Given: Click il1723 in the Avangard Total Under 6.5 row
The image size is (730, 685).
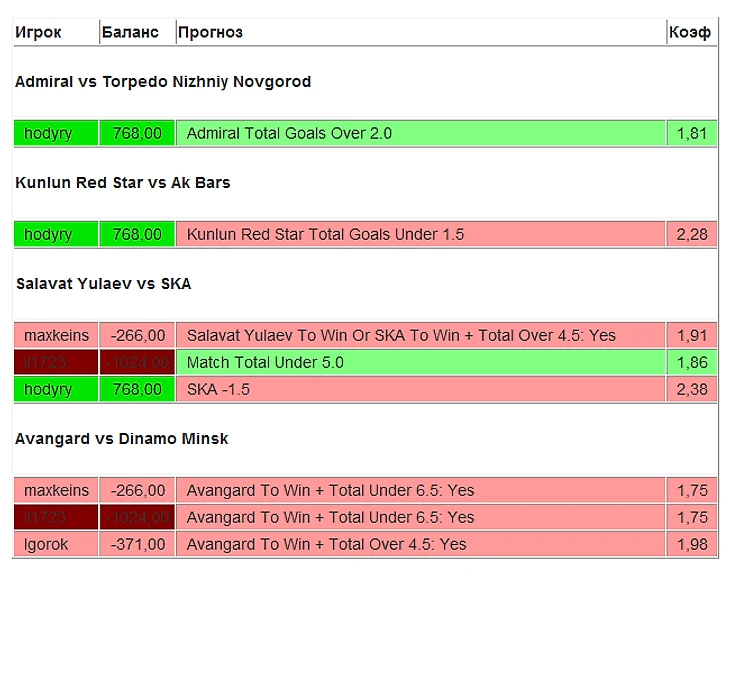Looking at the screenshot, I should click(x=56, y=517).
